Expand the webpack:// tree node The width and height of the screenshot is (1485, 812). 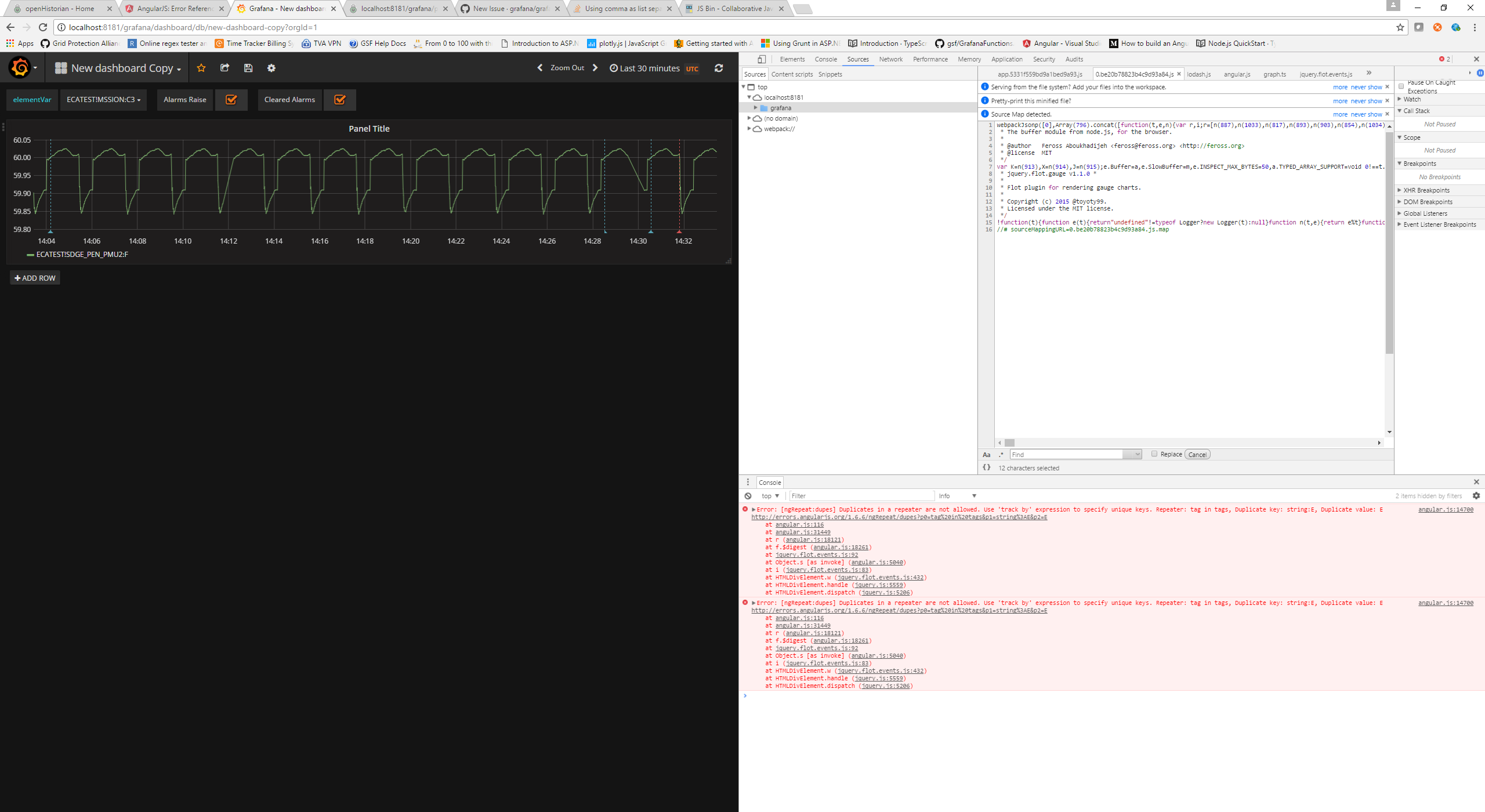[749, 129]
